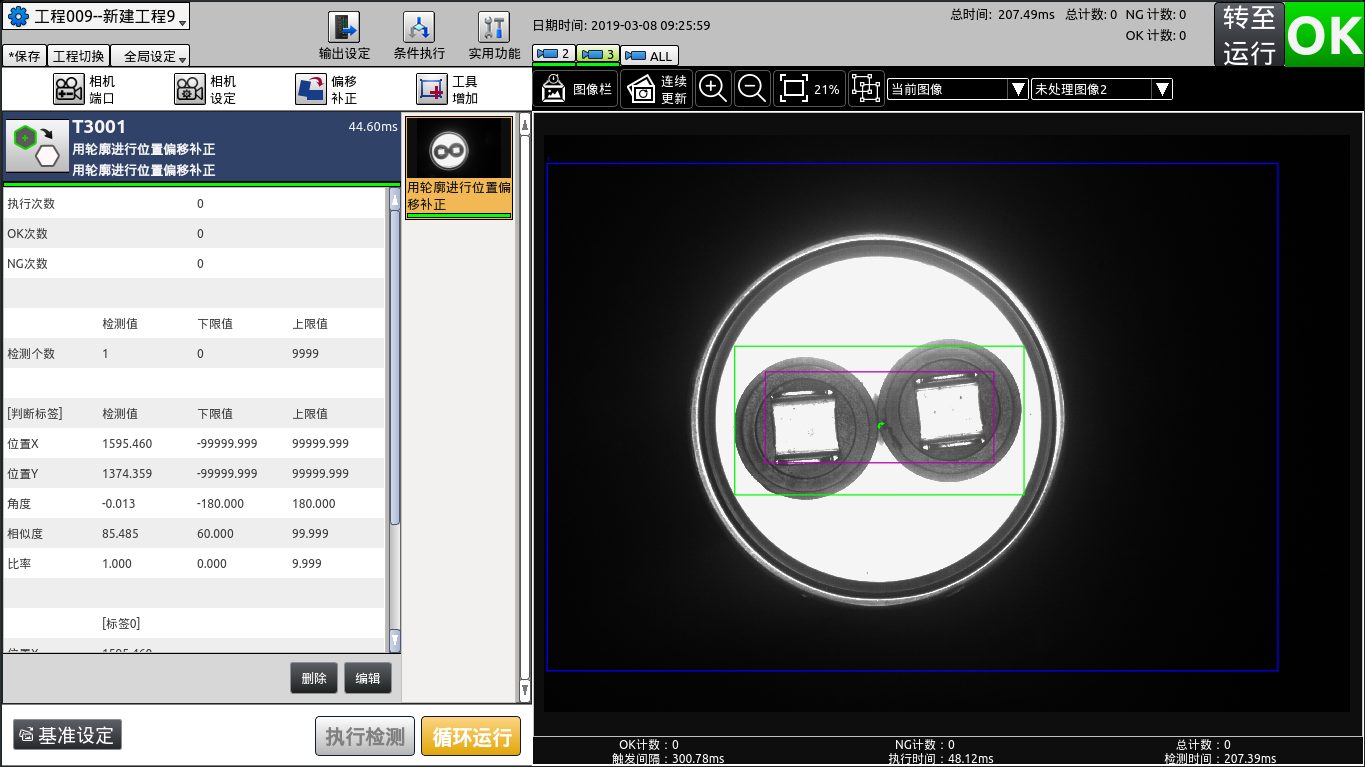
Task: Click the 执行次数 row label
Action: [x=31, y=204]
